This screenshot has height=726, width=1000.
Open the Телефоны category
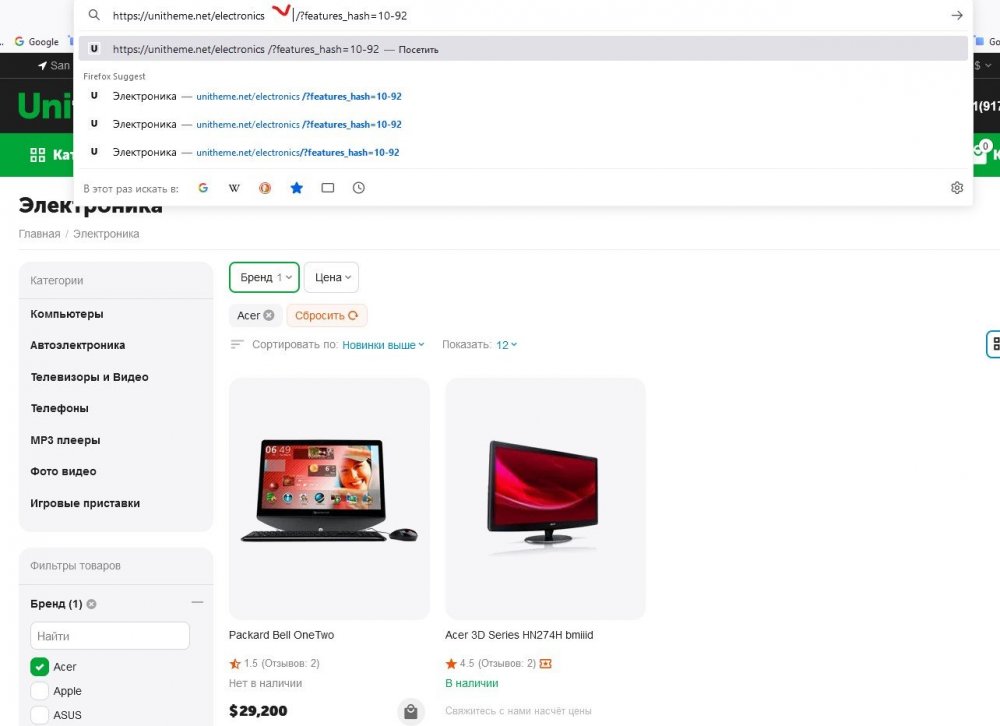(59, 408)
